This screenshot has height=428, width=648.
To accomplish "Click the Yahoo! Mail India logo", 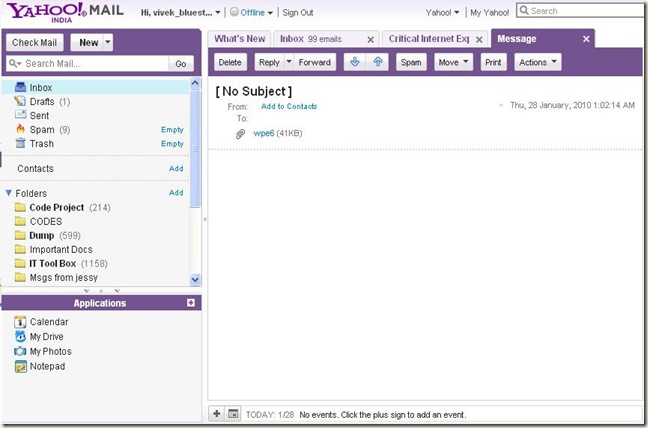I will point(65,12).
